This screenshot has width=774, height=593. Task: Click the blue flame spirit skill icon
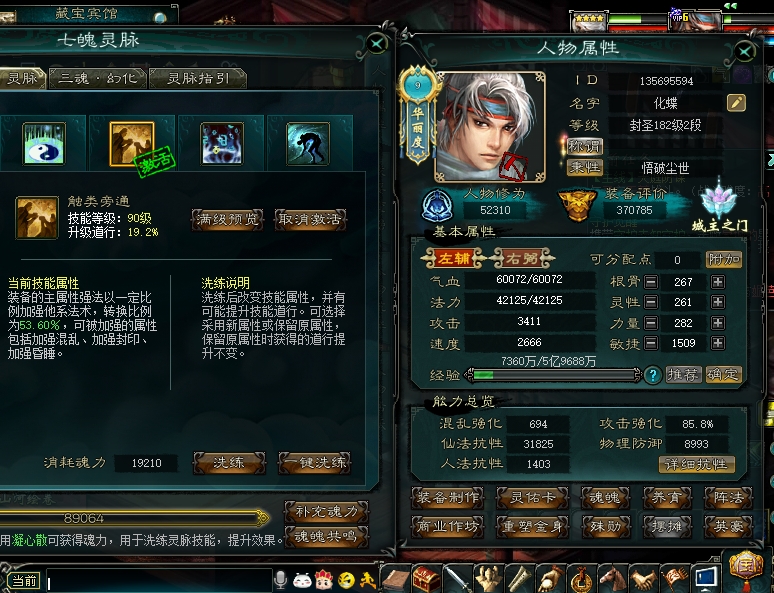click(222, 143)
